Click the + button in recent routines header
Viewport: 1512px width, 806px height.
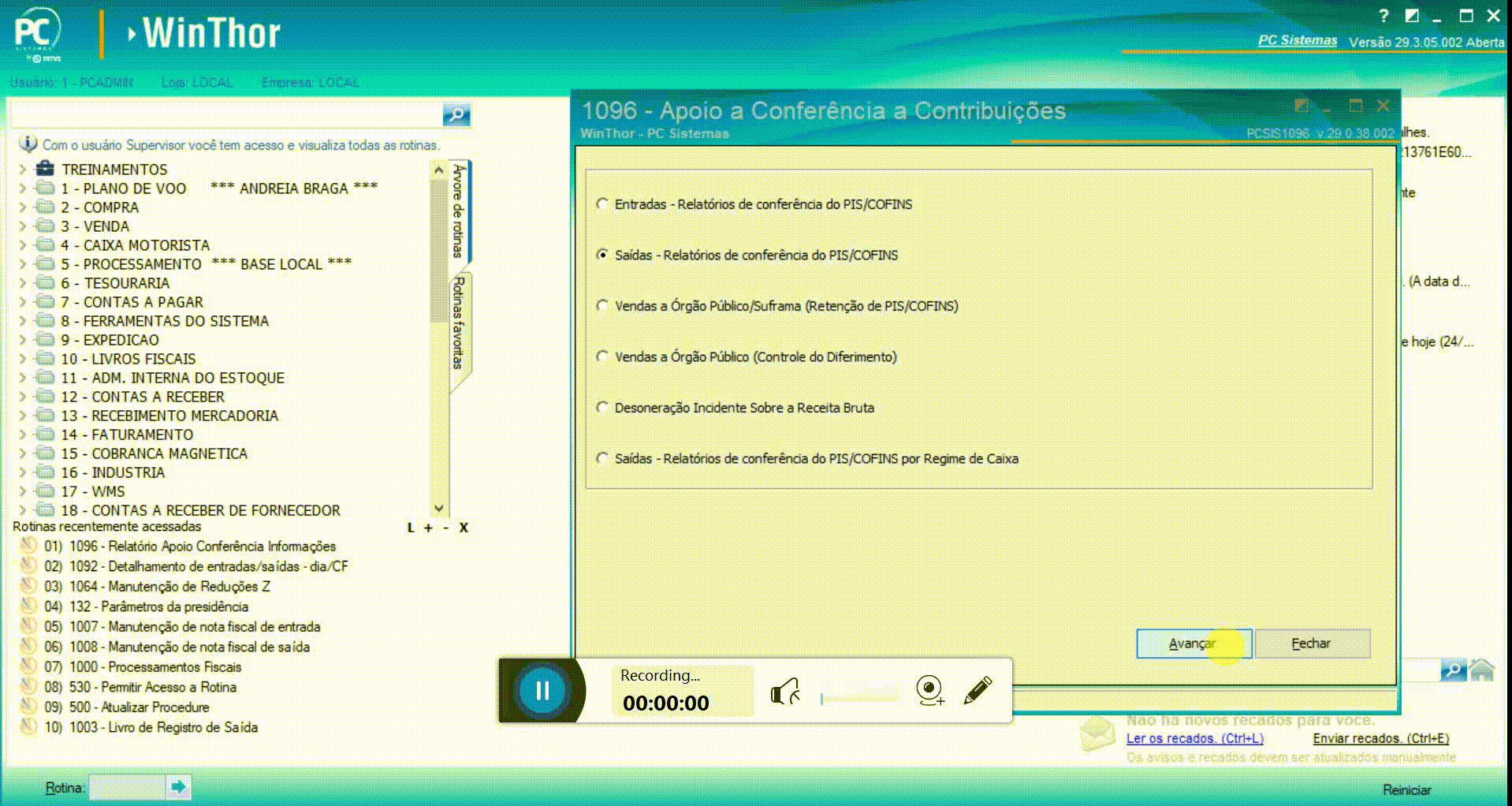(x=428, y=528)
